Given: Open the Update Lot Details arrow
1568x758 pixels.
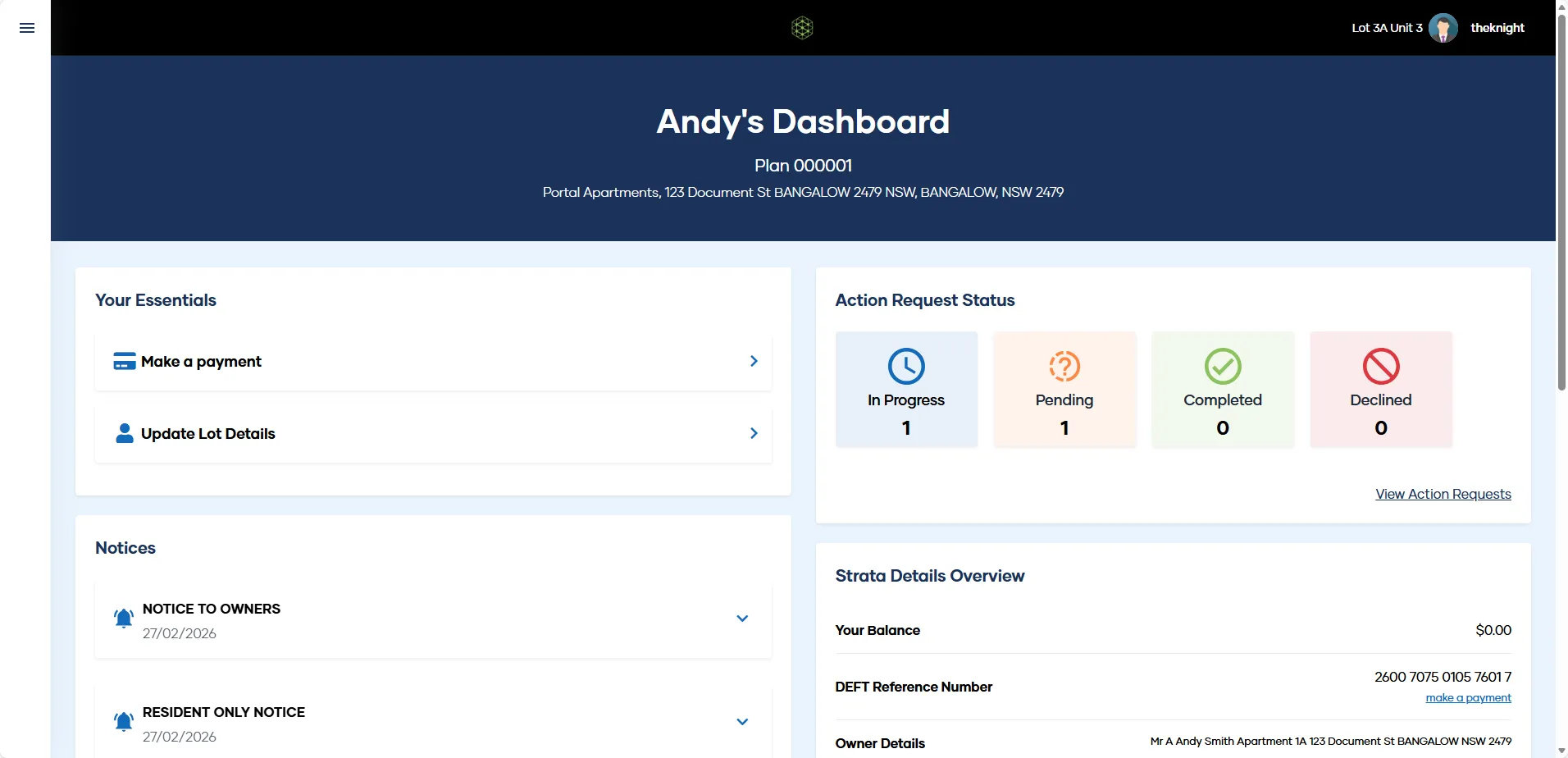Looking at the screenshot, I should pos(754,433).
